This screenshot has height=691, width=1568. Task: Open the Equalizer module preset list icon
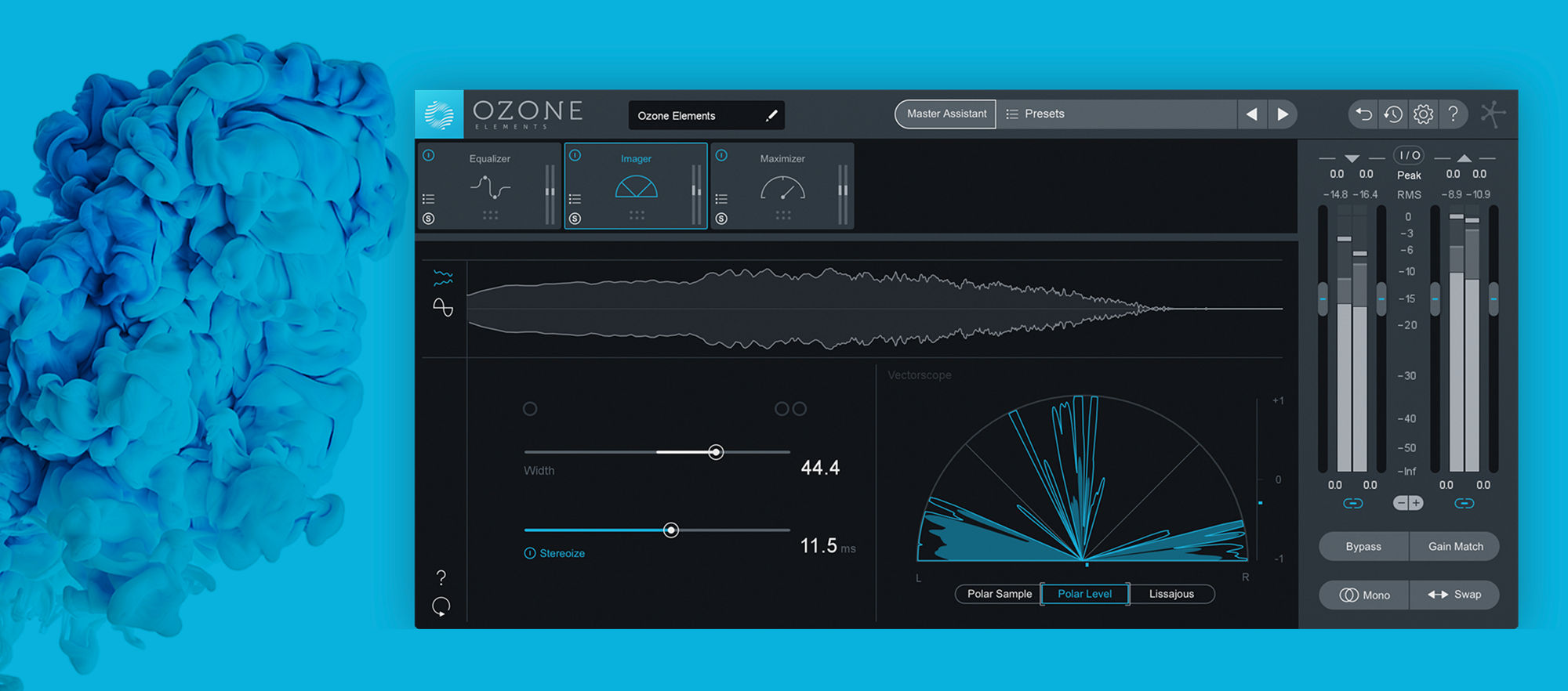pyautogui.click(x=429, y=199)
